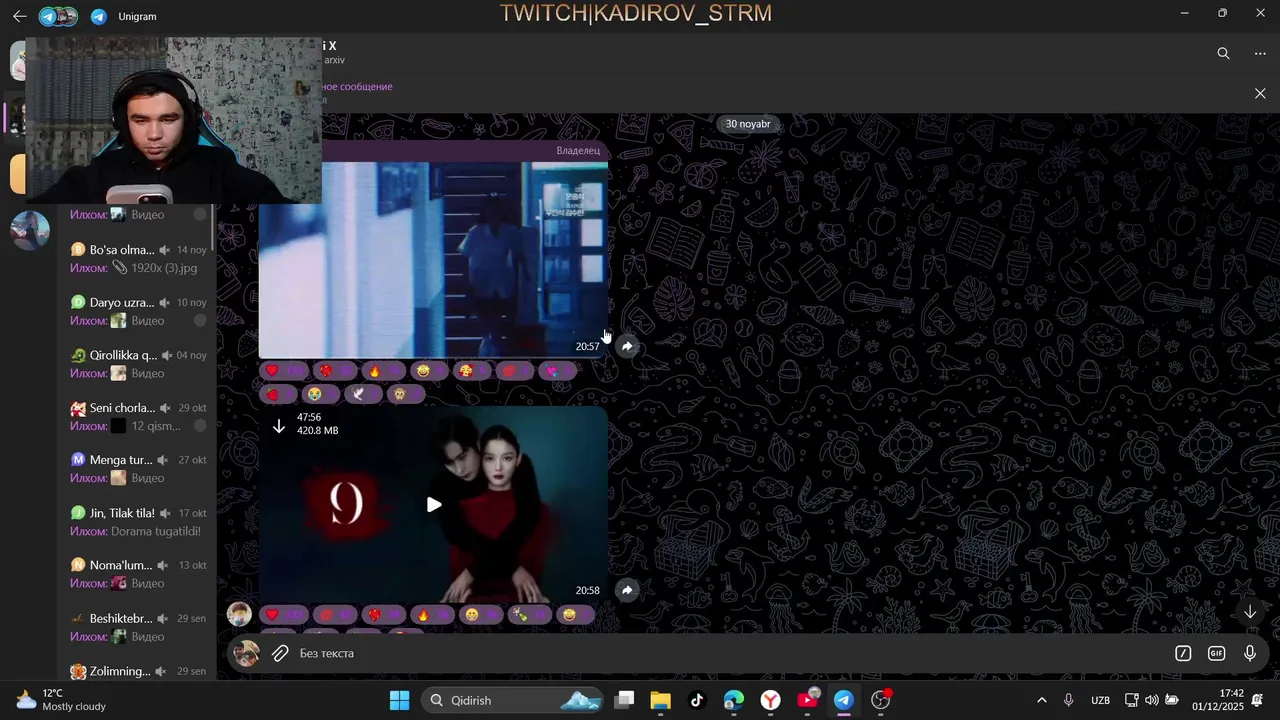Open the three-dot chat options menu

[1260, 54]
